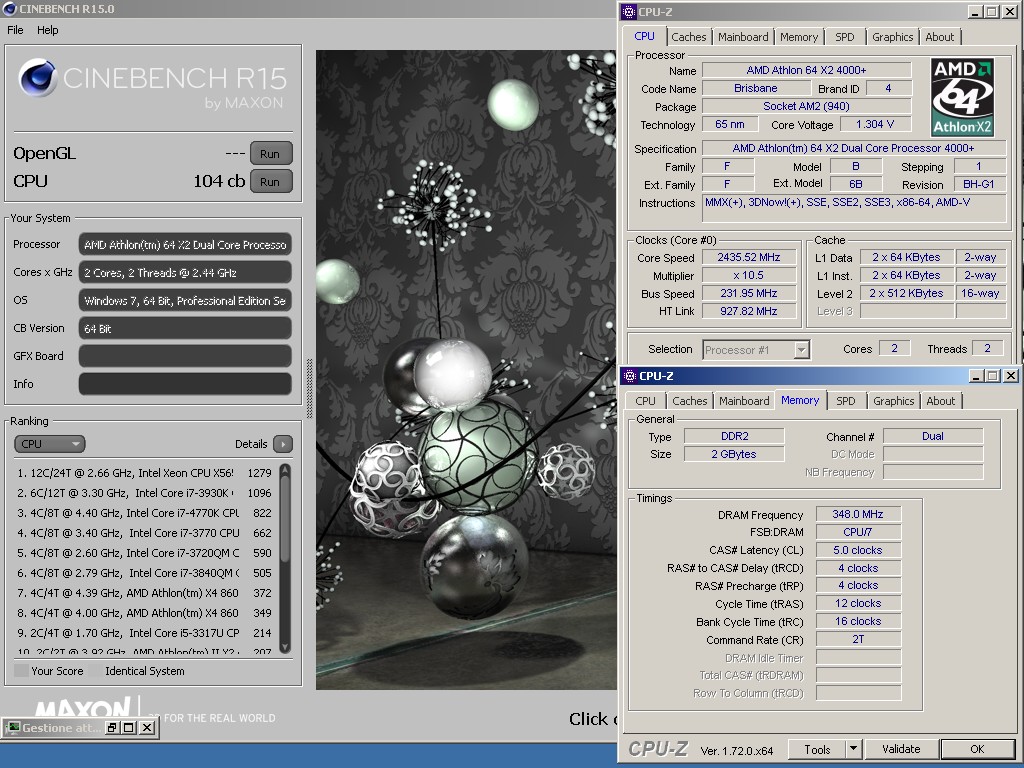Toggle the Your Score legend box
The width and height of the screenshot is (1024, 768).
pos(22,671)
